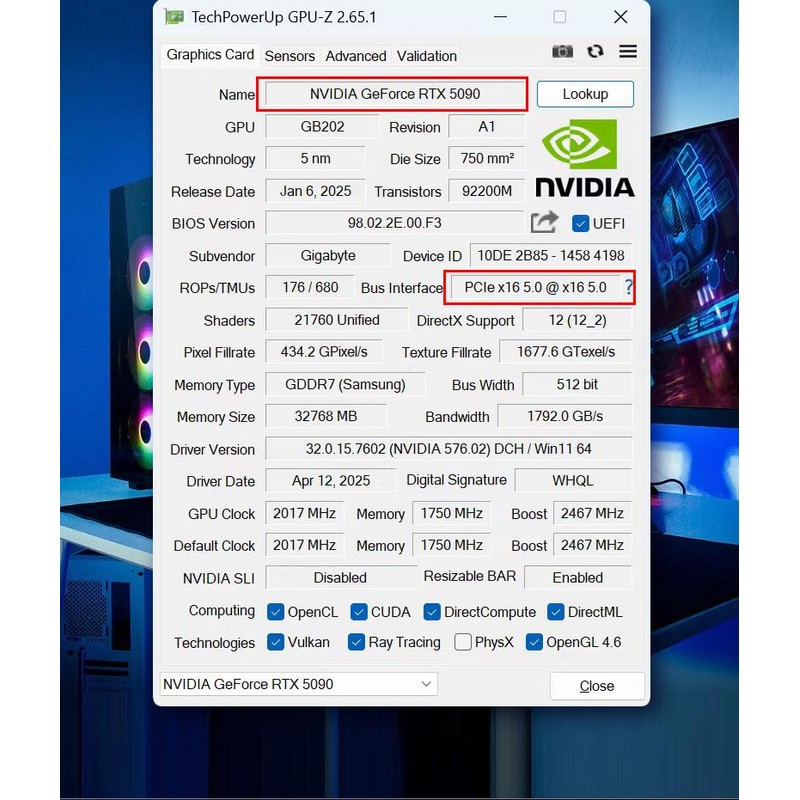Viewport: 800px width, 800px height.
Task: Click the Name field showing RTX 5090
Action: coord(395,94)
